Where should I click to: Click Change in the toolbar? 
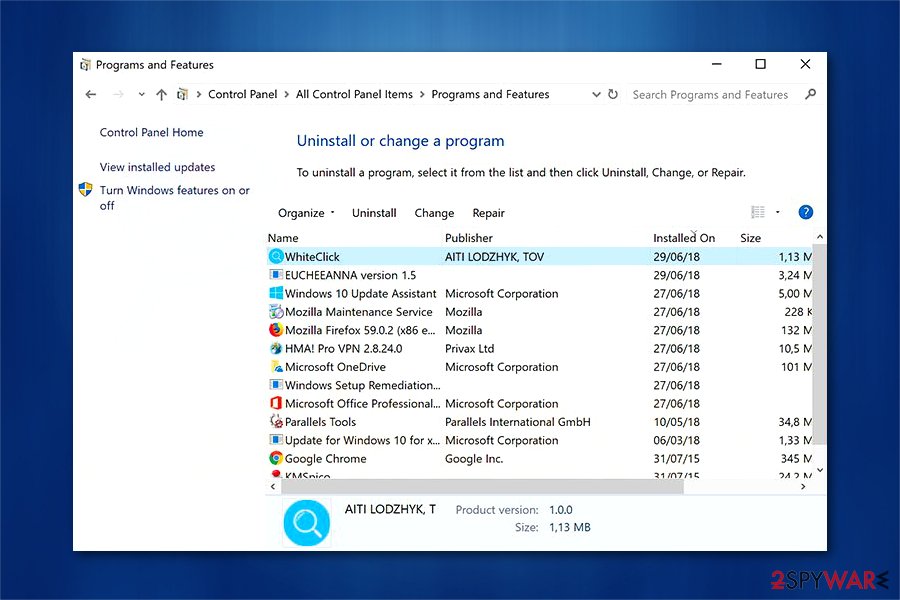coord(434,213)
